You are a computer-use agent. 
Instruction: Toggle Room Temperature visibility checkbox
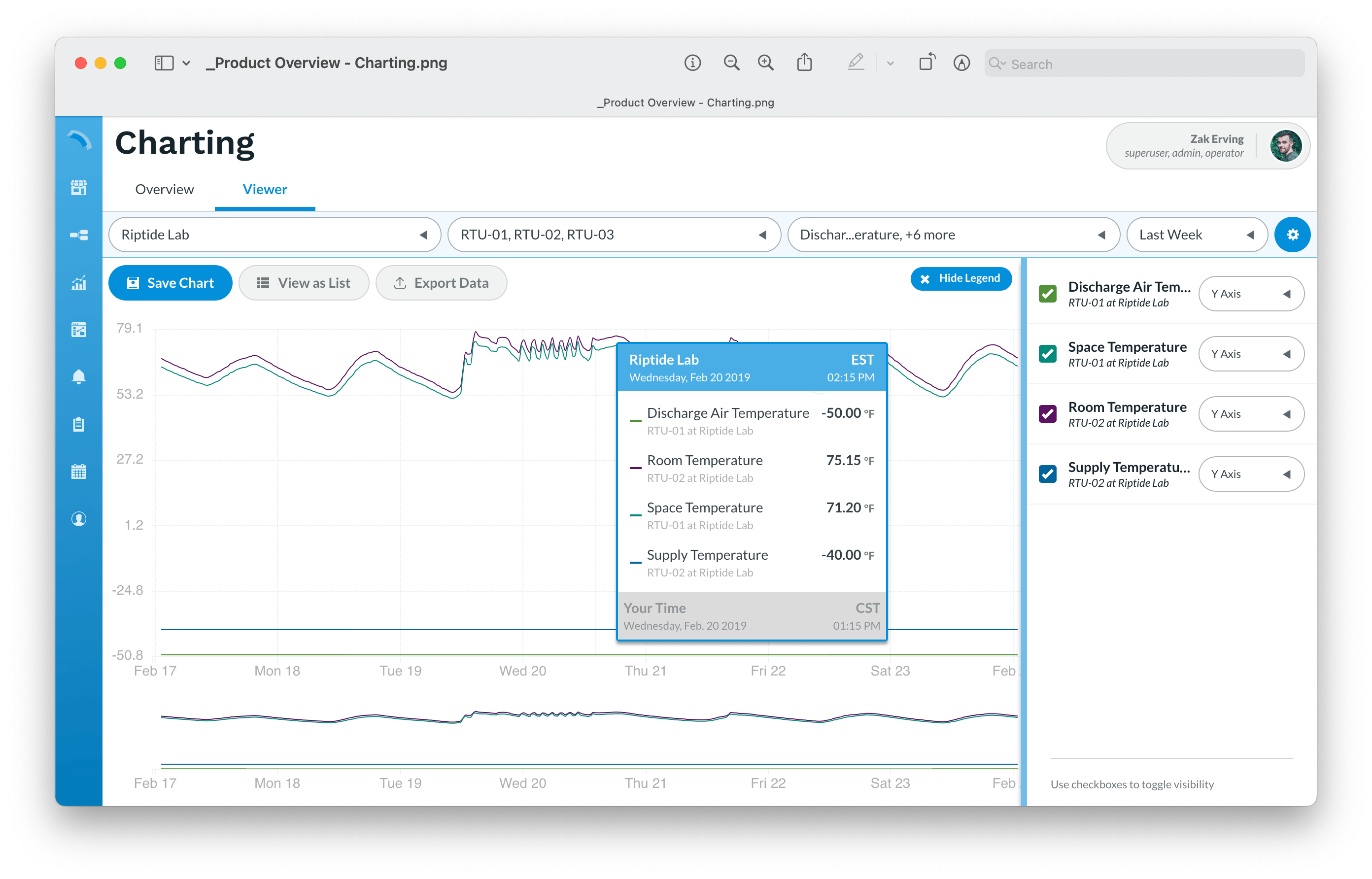pos(1047,414)
